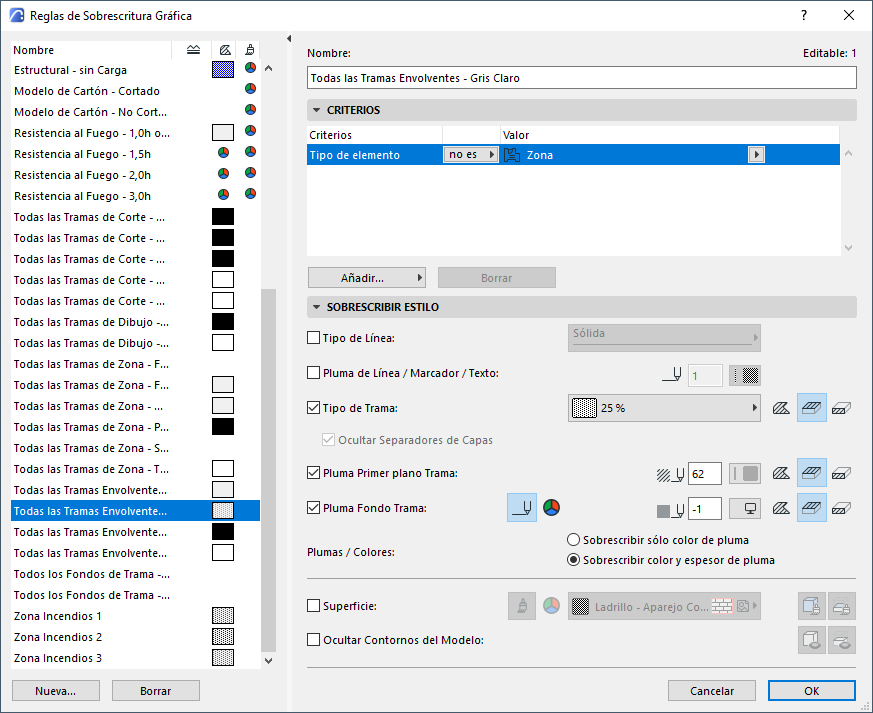Click the Nueva... button

[x=56, y=691]
